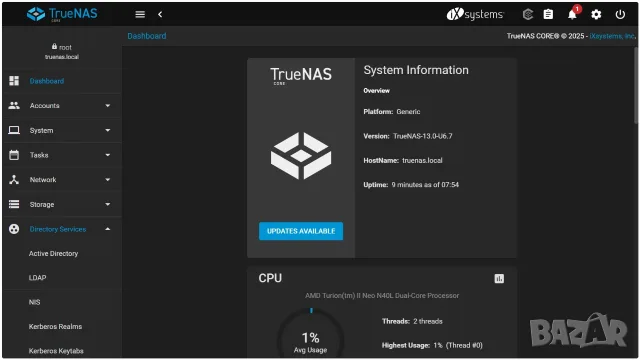Click the TrueNAS logo in the header
The width and height of the screenshot is (640, 360).
62,14
